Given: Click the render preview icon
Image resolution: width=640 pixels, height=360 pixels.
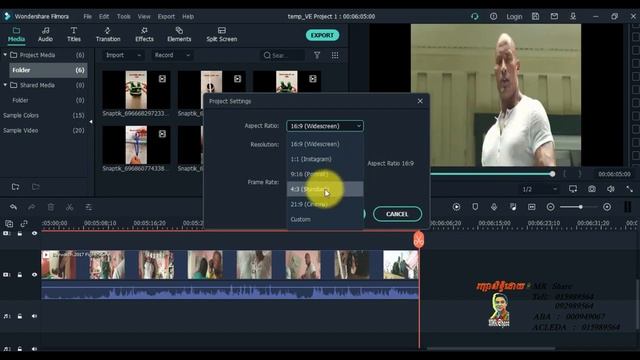Looking at the screenshot, I should pos(456,207).
